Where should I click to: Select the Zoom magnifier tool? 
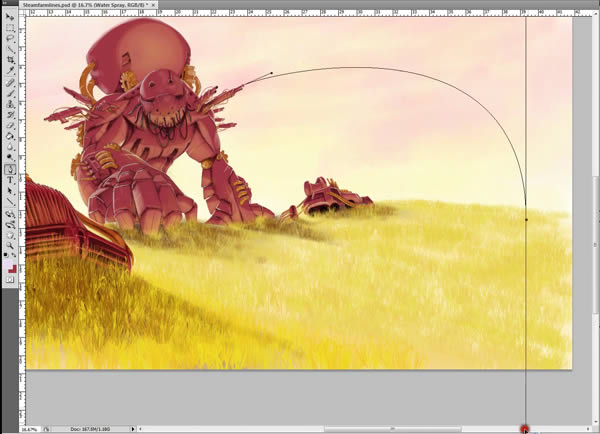(10, 245)
